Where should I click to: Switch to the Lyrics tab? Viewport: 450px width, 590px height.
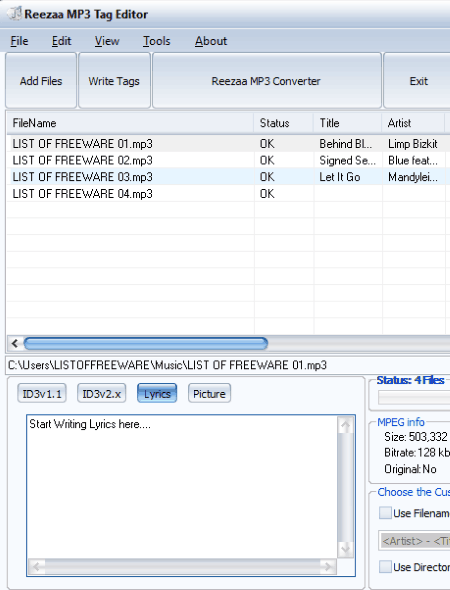tap(157, 394)
